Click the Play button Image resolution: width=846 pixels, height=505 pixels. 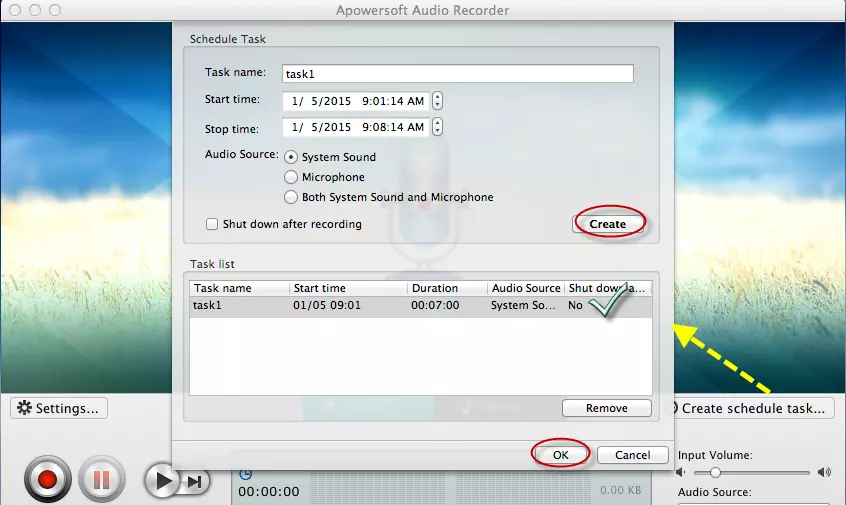[x=162, y=480]
